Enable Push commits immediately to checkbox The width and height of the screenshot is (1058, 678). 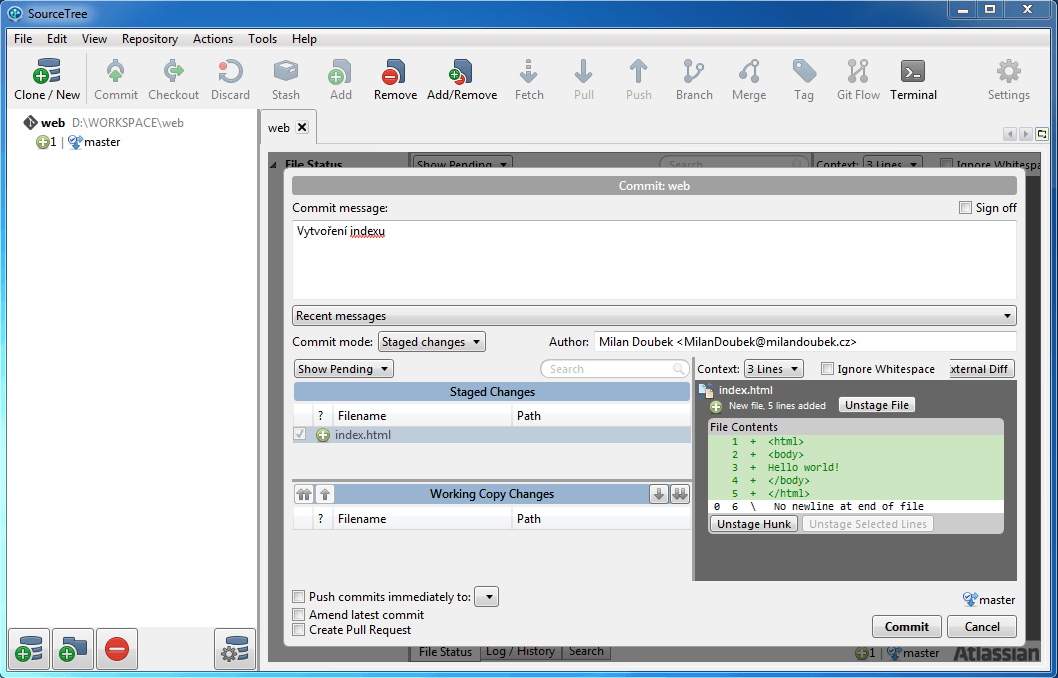[x=298, y=596]
